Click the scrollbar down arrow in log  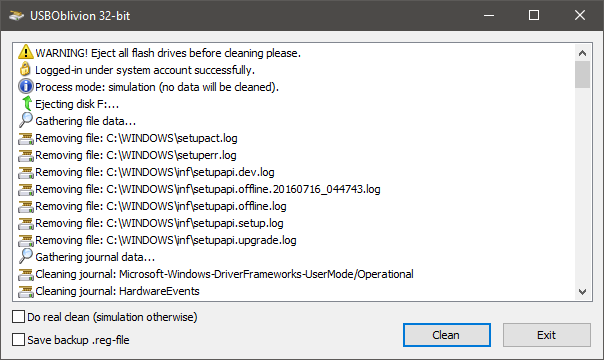point(582,292)
